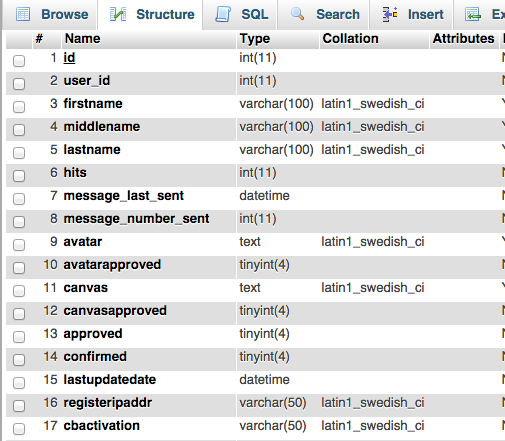
Task: Click the SQL scroll icon
Action: [x=223, y=14]
